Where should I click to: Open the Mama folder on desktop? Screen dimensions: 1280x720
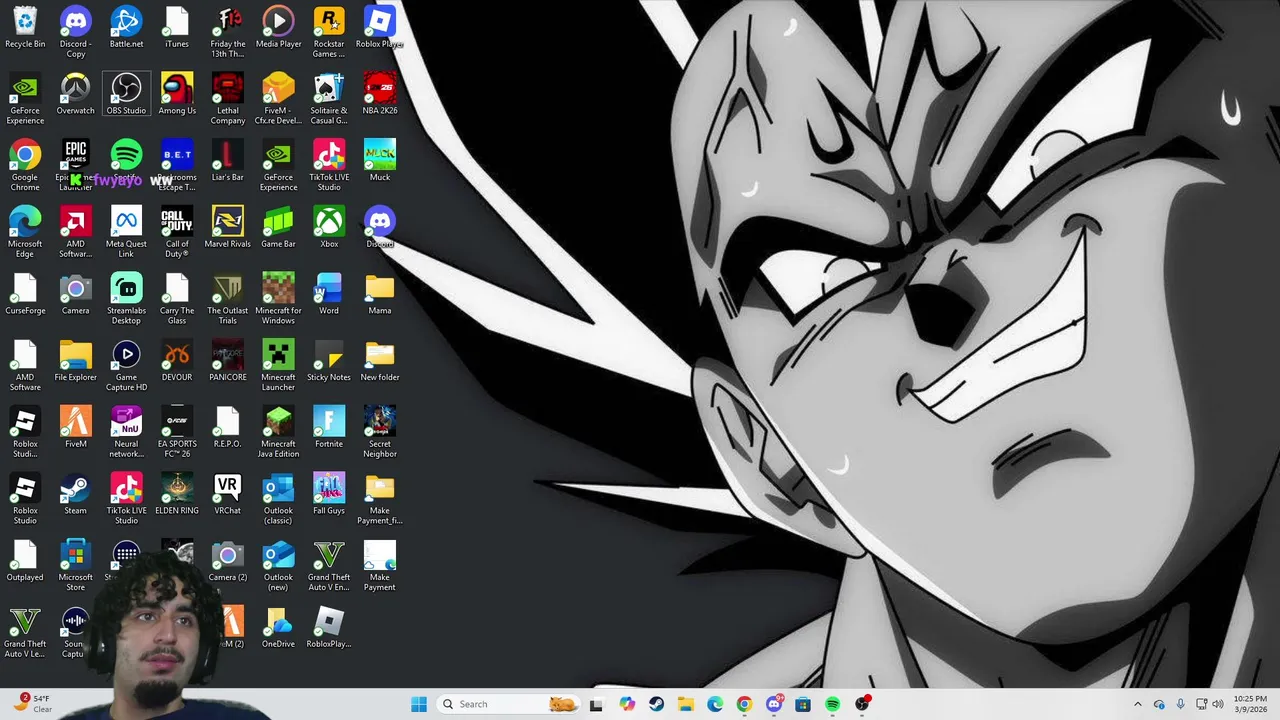point(380,295)
